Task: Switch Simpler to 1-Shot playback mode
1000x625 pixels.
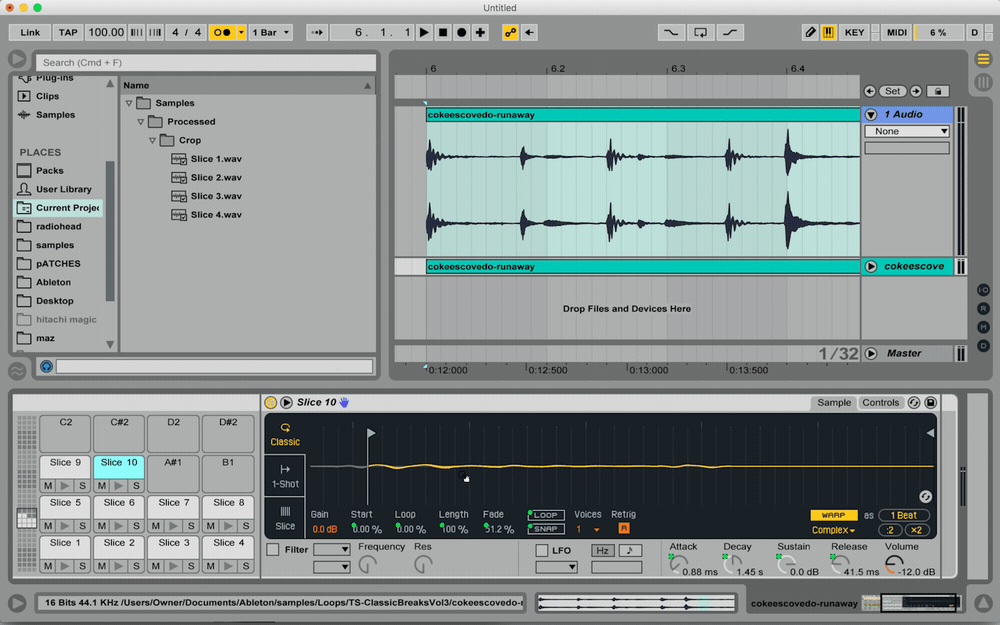Action: [x=284, y=474]
